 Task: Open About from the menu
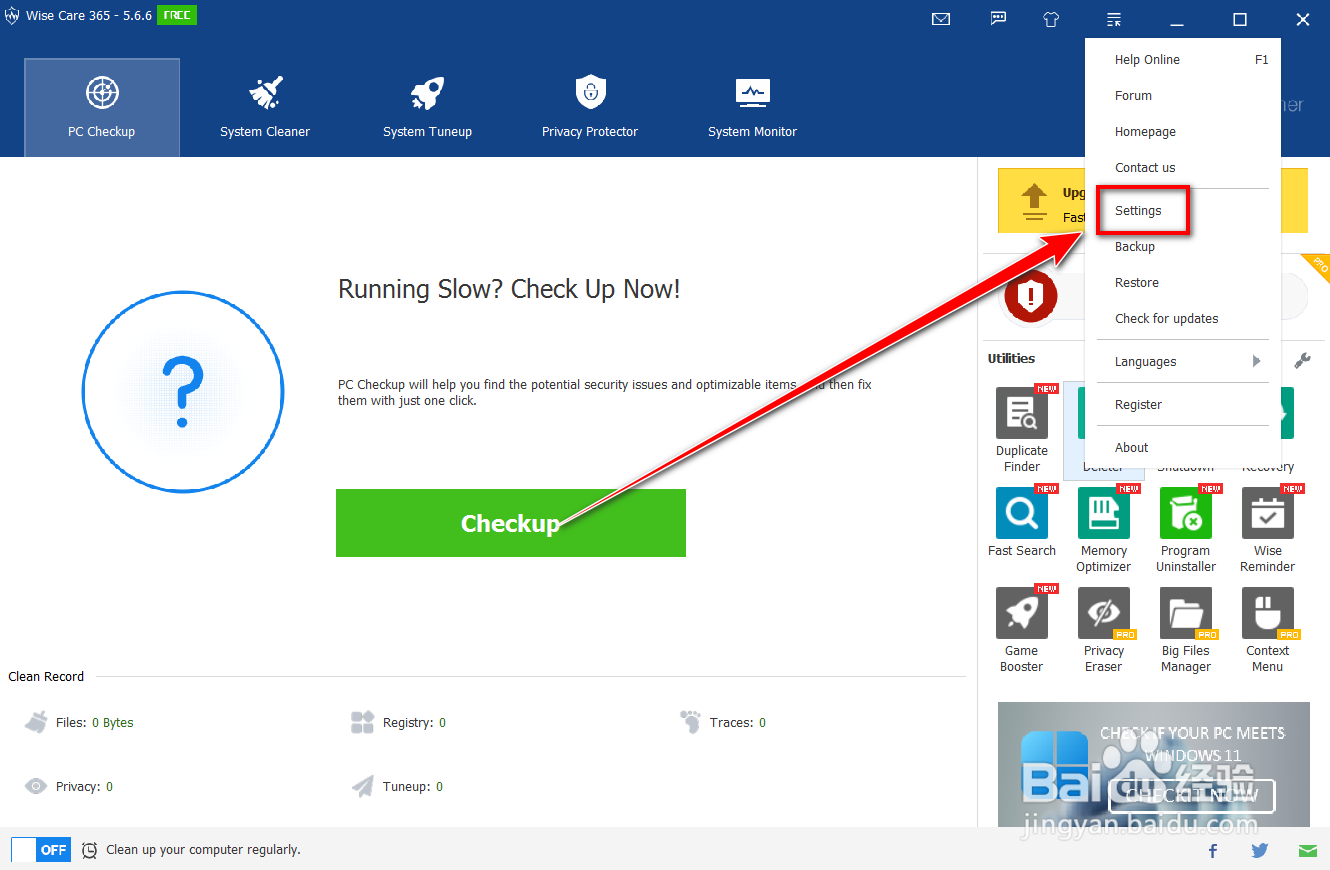pos(1182,448)
